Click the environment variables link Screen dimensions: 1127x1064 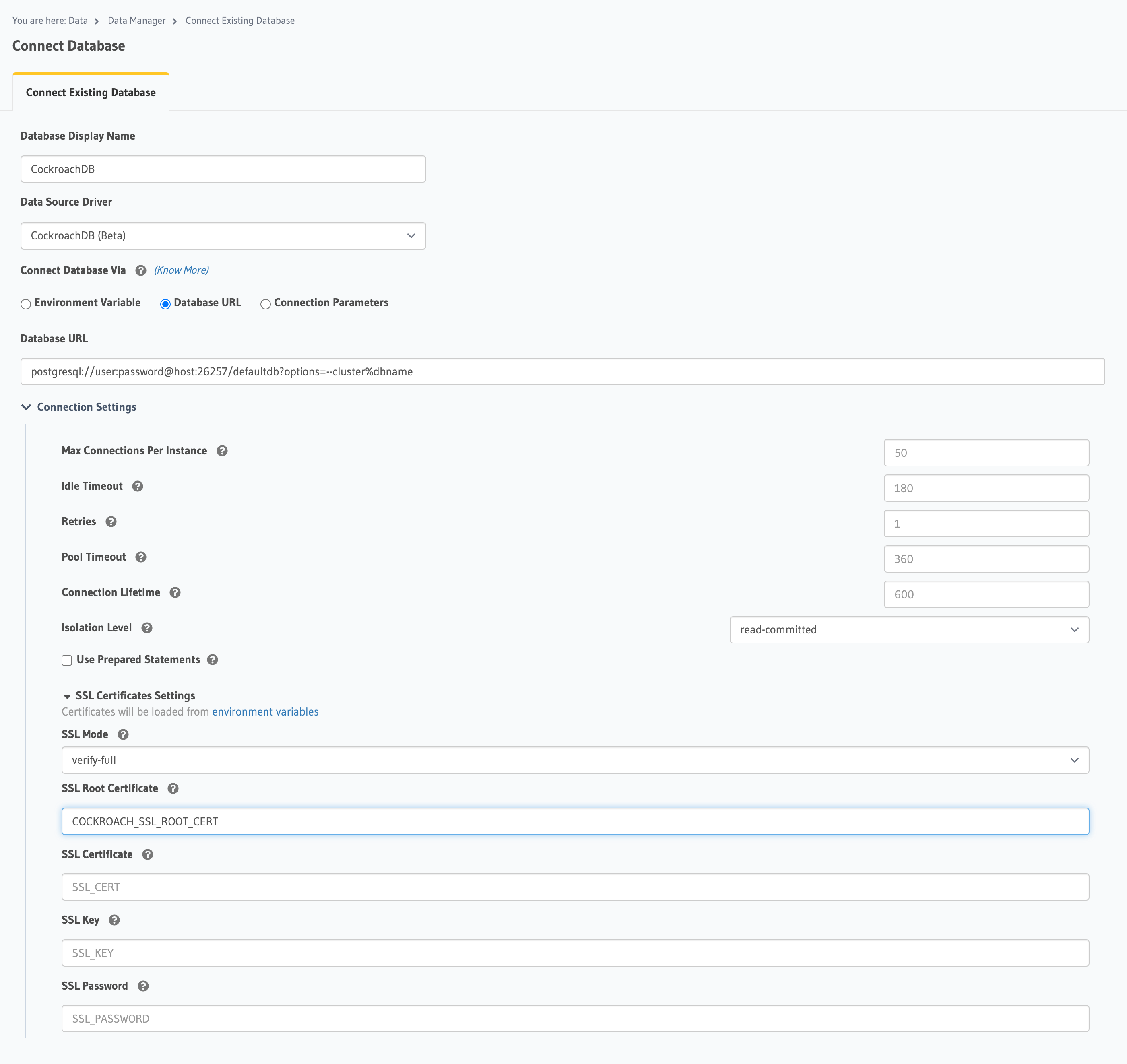265,712
